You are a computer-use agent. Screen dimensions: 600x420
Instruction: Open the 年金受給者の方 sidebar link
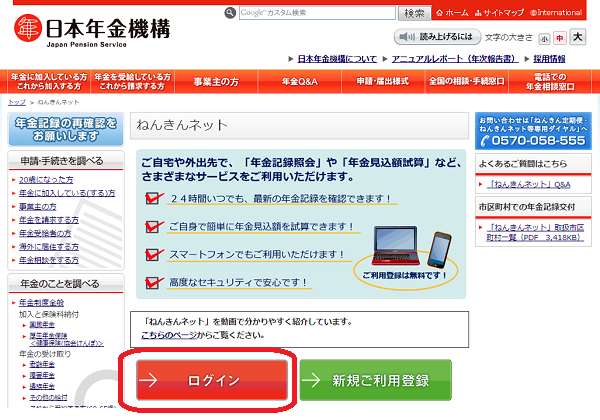click(x=45, y=233)
